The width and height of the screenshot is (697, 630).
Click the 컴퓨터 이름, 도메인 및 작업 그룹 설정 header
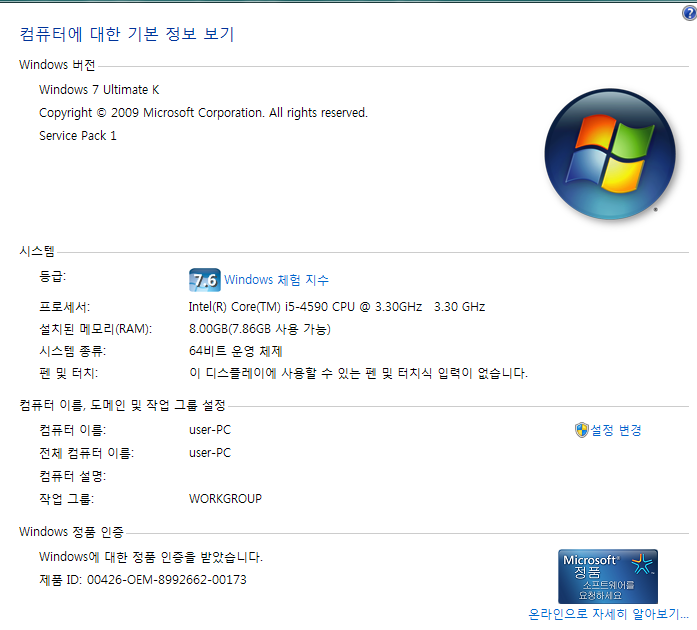tap(123, 405)
